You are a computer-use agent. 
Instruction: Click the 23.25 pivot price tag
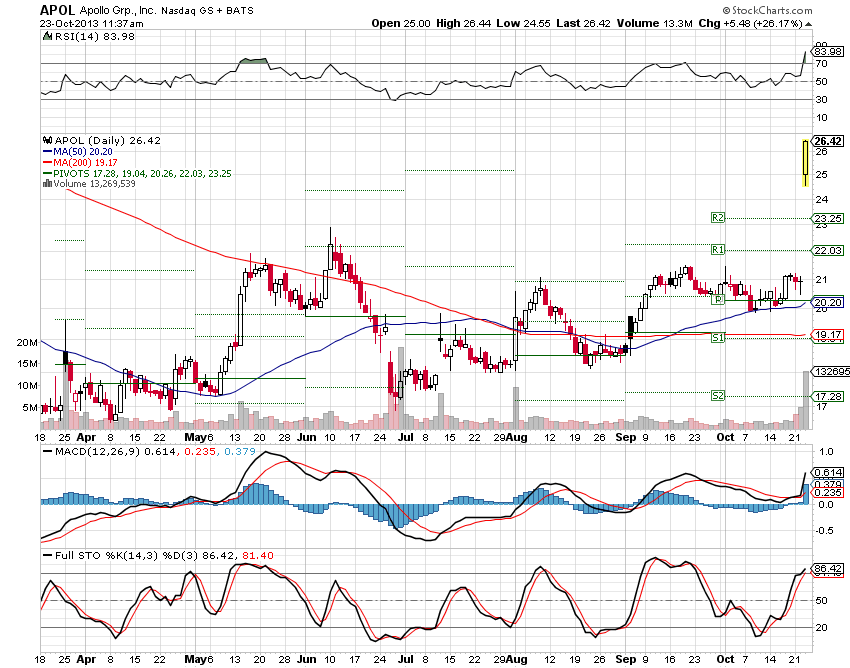(x=828, y=219)
